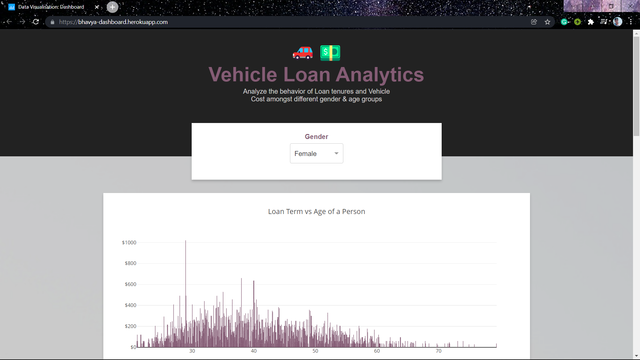Click the subtitle about Loan tenures and Vehicle Cost
The width and height of the screenshot is (640, 360).
coord(316,95)
